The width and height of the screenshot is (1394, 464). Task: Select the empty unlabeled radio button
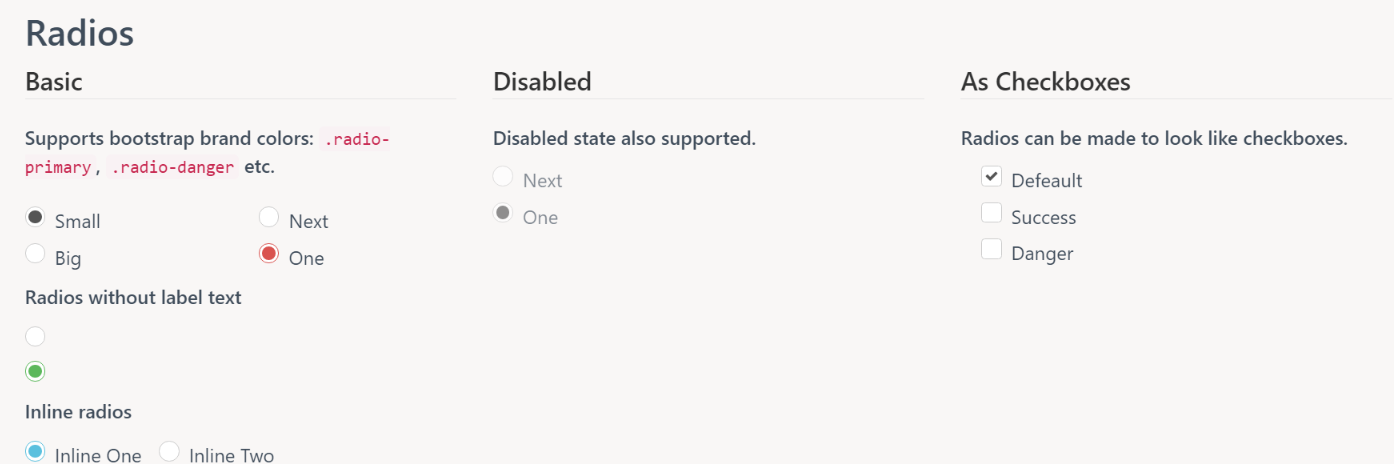35,336
